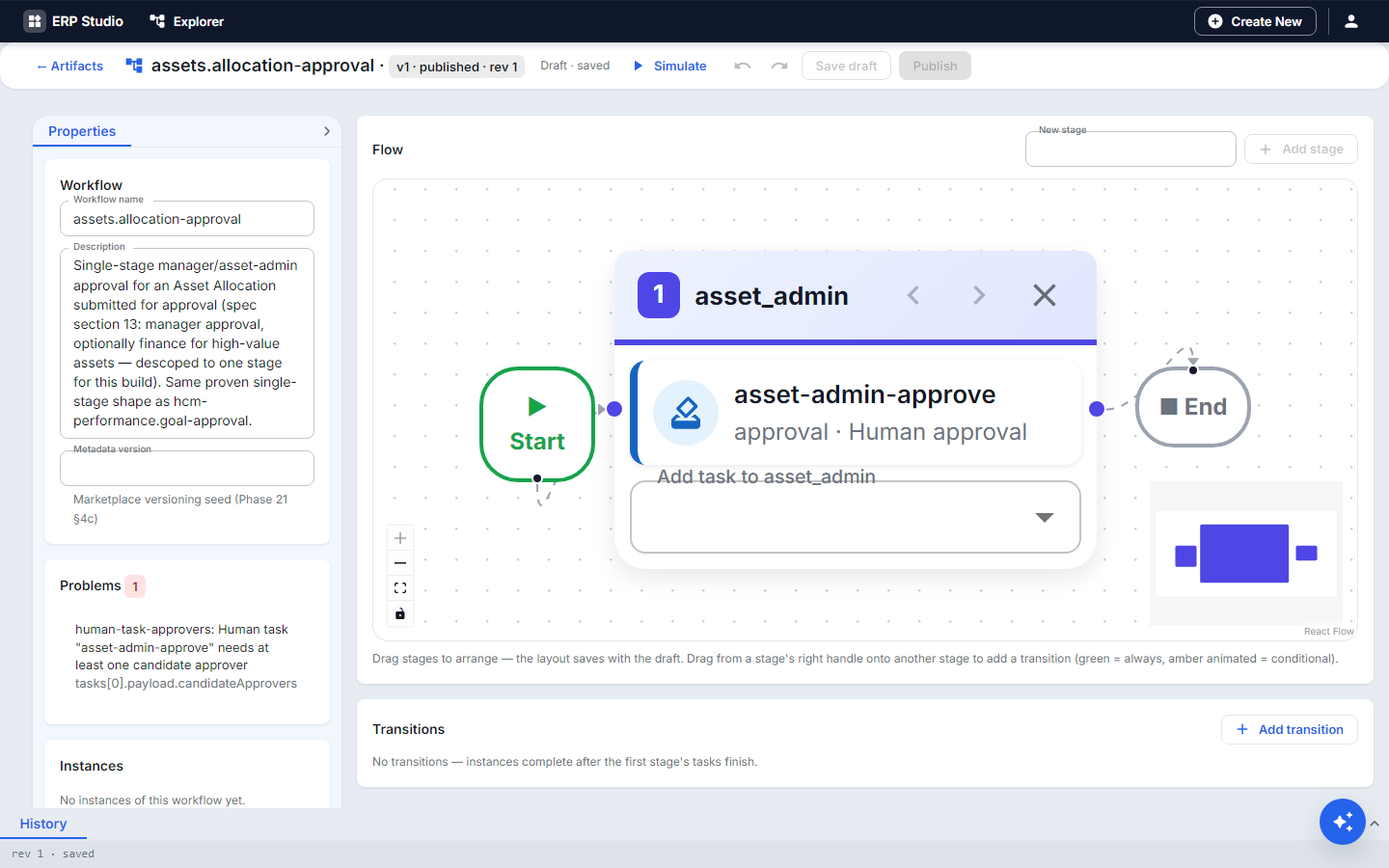The image size is (1389, 868).
Task: Zoom in on the flow canvas
Action: pos(400,538)
